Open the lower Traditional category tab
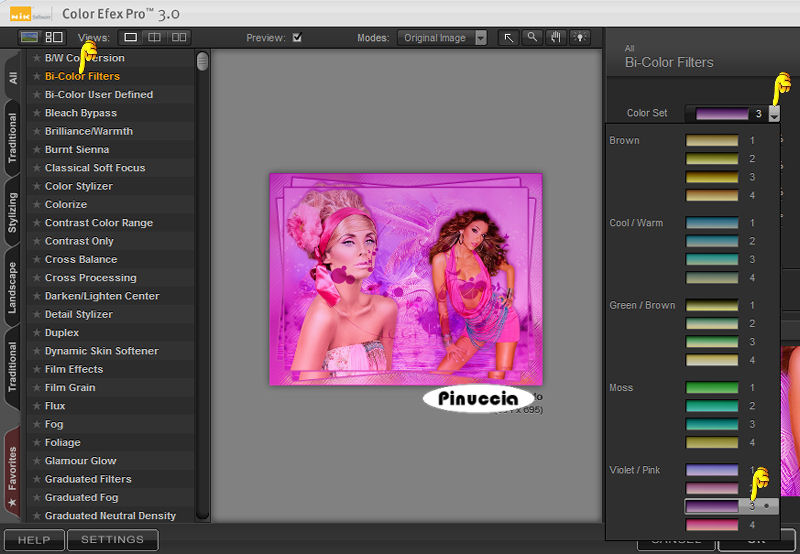800x554 pixels. click(12, 367)
